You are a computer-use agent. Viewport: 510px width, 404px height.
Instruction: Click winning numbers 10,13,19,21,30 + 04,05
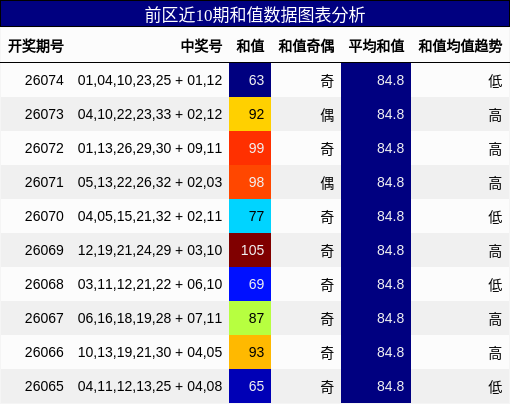coord(150,352)
